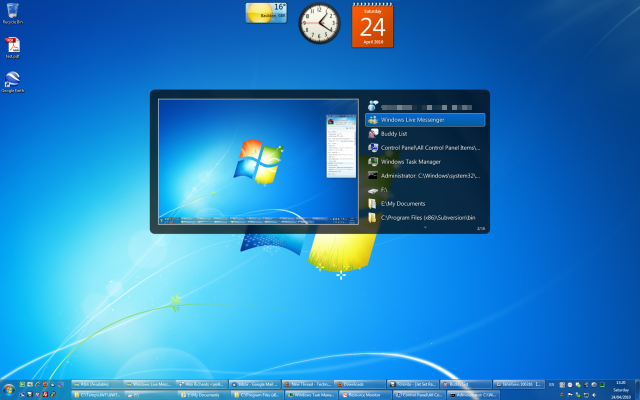This screenshot has width=640, height=400.
Task: Open the taskbar clock showing Saturday
Action: click(621, 390)
